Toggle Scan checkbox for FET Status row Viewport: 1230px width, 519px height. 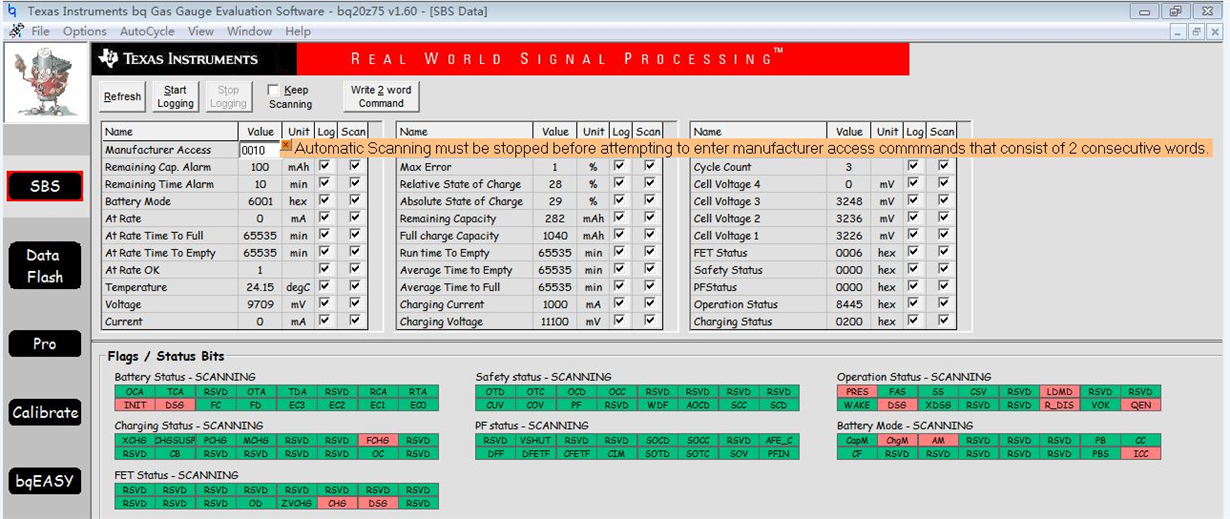tap(944, 253)
